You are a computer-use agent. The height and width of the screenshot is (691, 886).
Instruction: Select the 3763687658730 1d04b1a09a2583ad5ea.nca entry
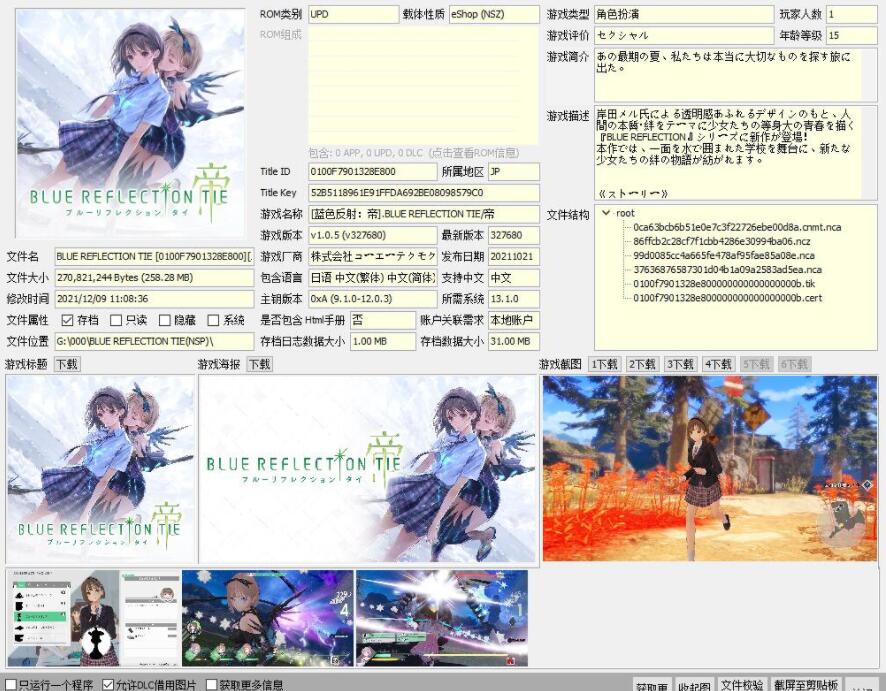(x=727, y=270)
